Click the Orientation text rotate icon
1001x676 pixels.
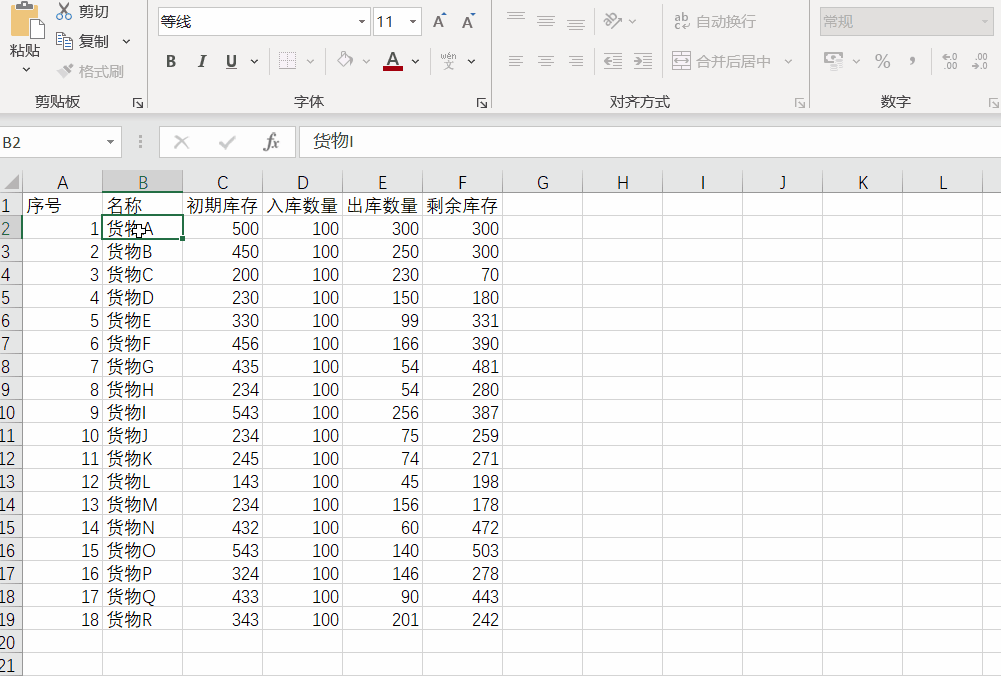(613, 20)
